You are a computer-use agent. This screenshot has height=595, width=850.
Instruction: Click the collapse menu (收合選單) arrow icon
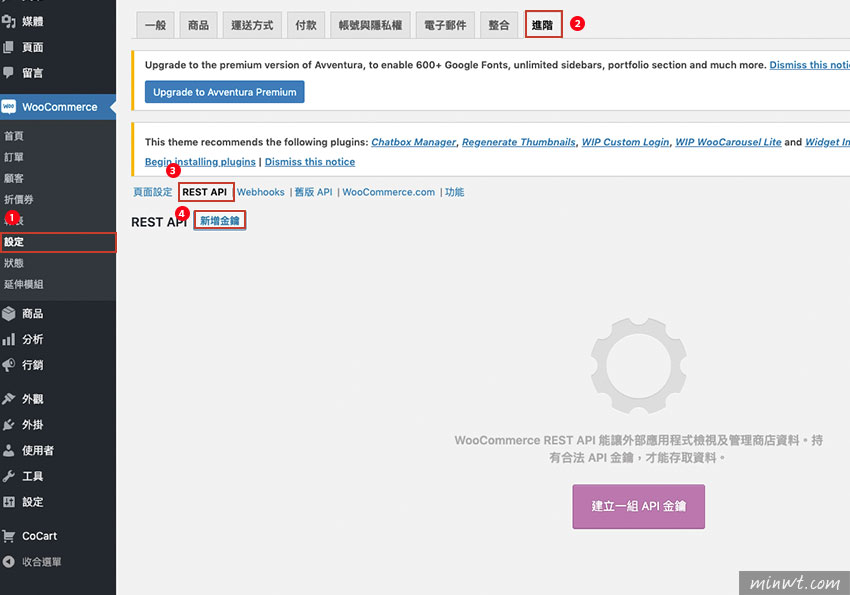pos(9,561)
